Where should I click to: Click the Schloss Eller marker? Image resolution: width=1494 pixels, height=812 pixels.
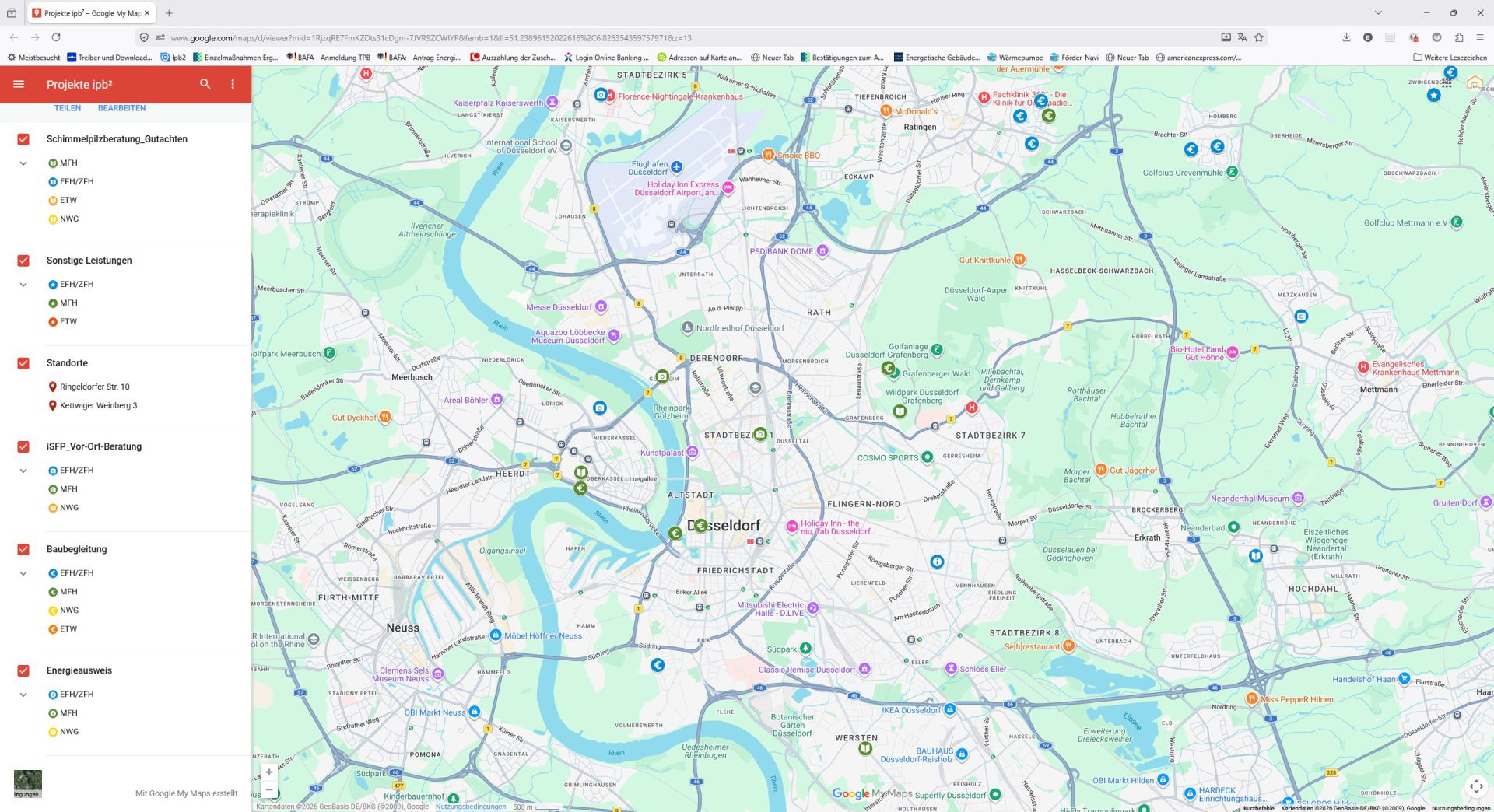(951, 669)
